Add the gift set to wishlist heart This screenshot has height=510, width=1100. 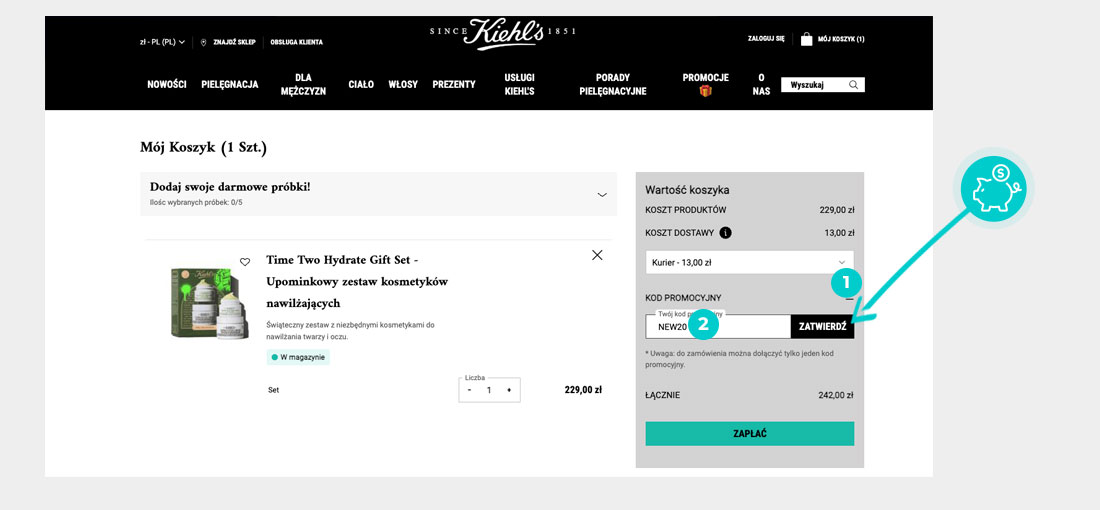pyautogui.click(x=245, y=262)
